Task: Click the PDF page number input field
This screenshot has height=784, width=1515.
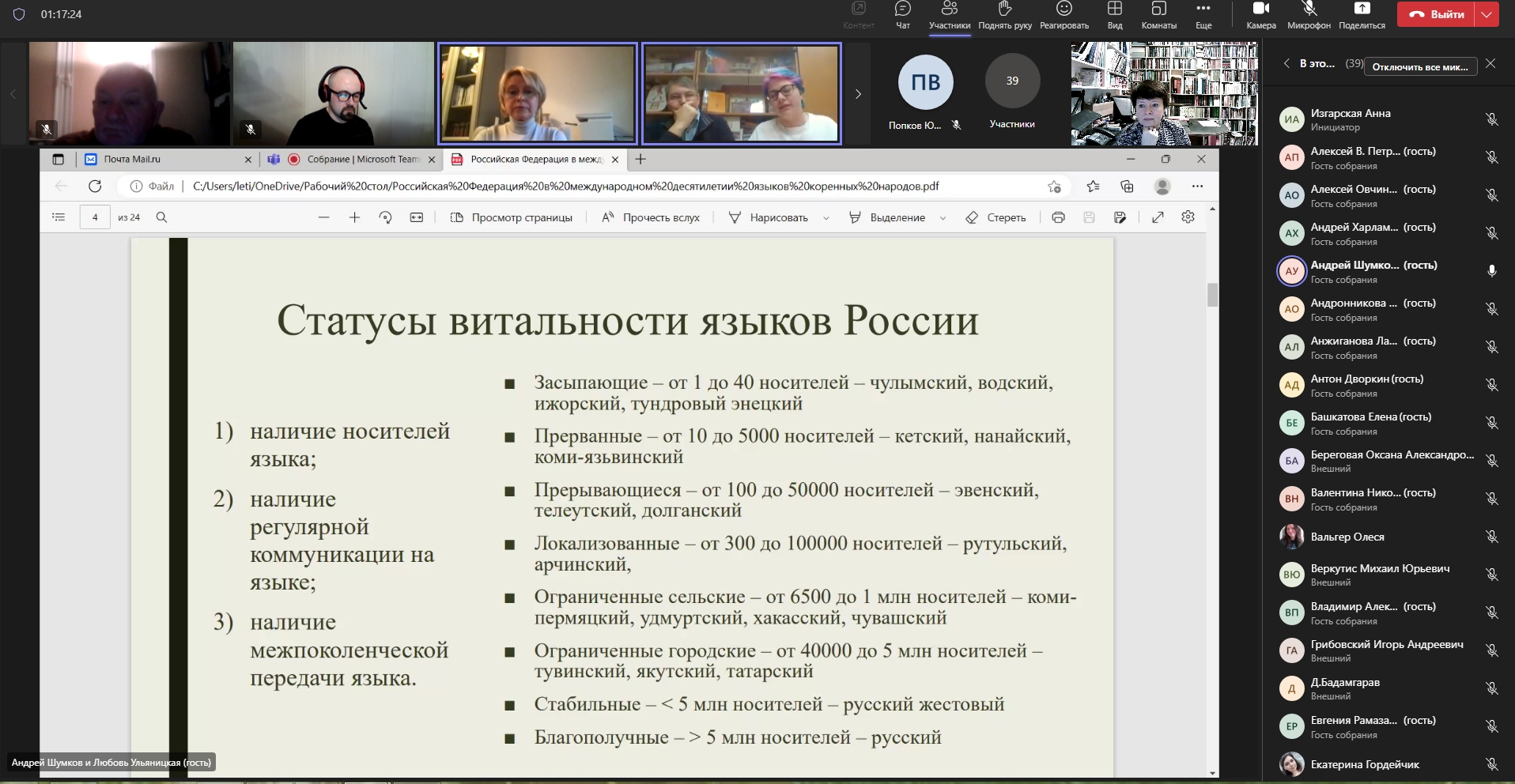Action: [x=95, y=217]
